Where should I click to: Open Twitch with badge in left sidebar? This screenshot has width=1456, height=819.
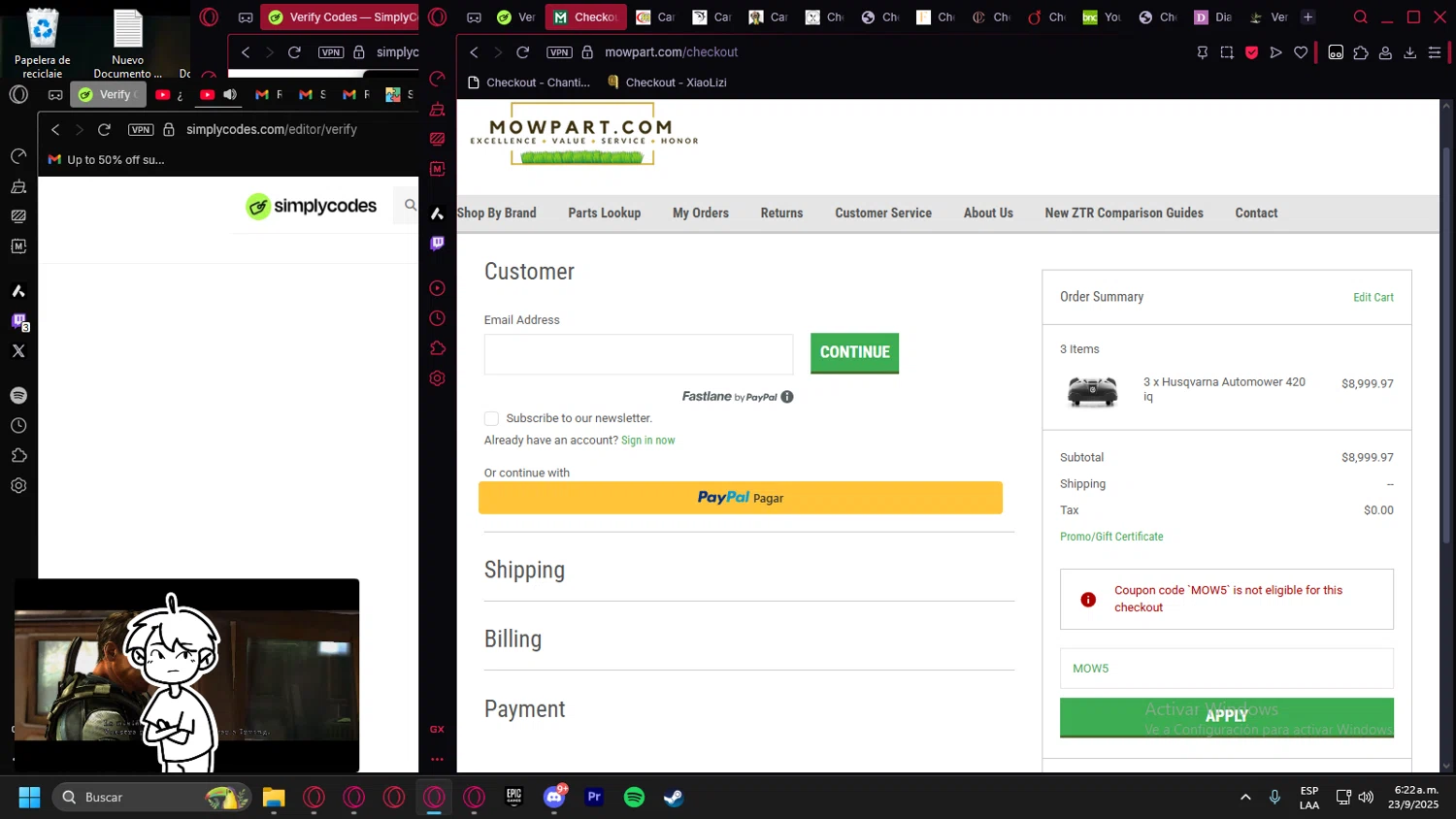pyautogui.click(x=19, y=321)
